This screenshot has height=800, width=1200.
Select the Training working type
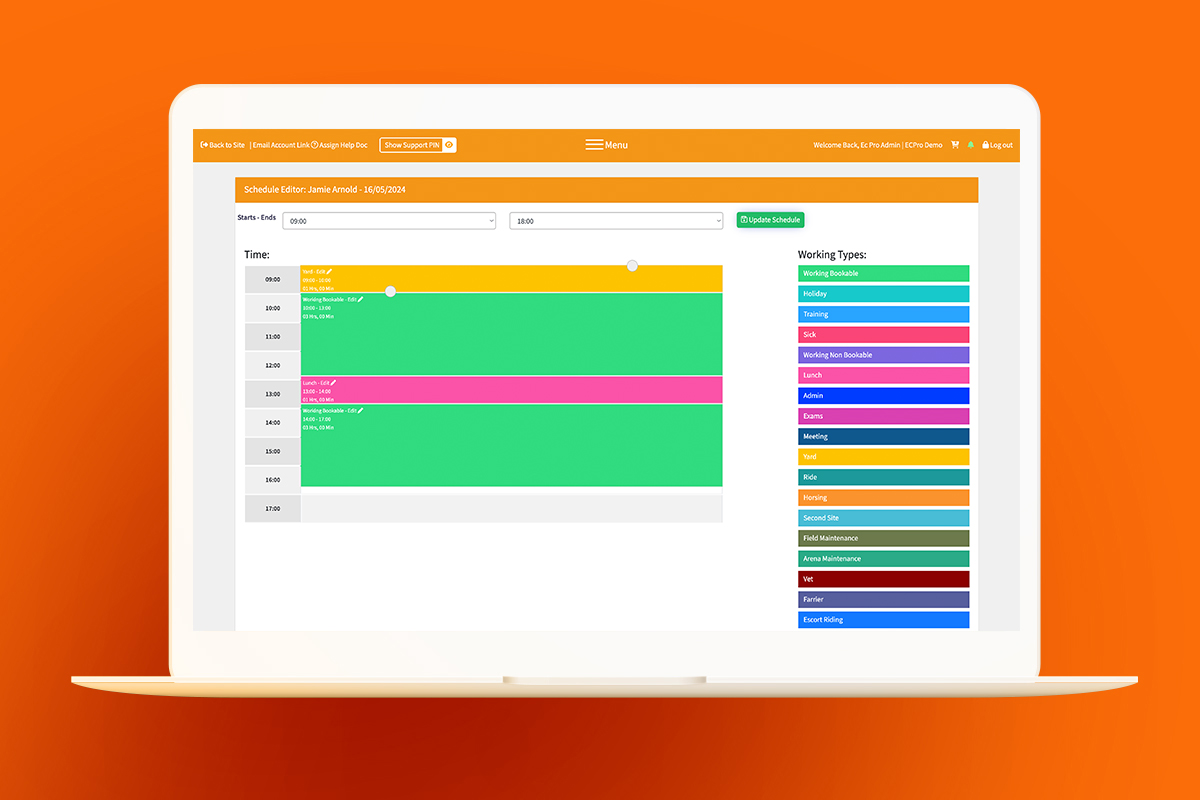(x=883, y=313)
